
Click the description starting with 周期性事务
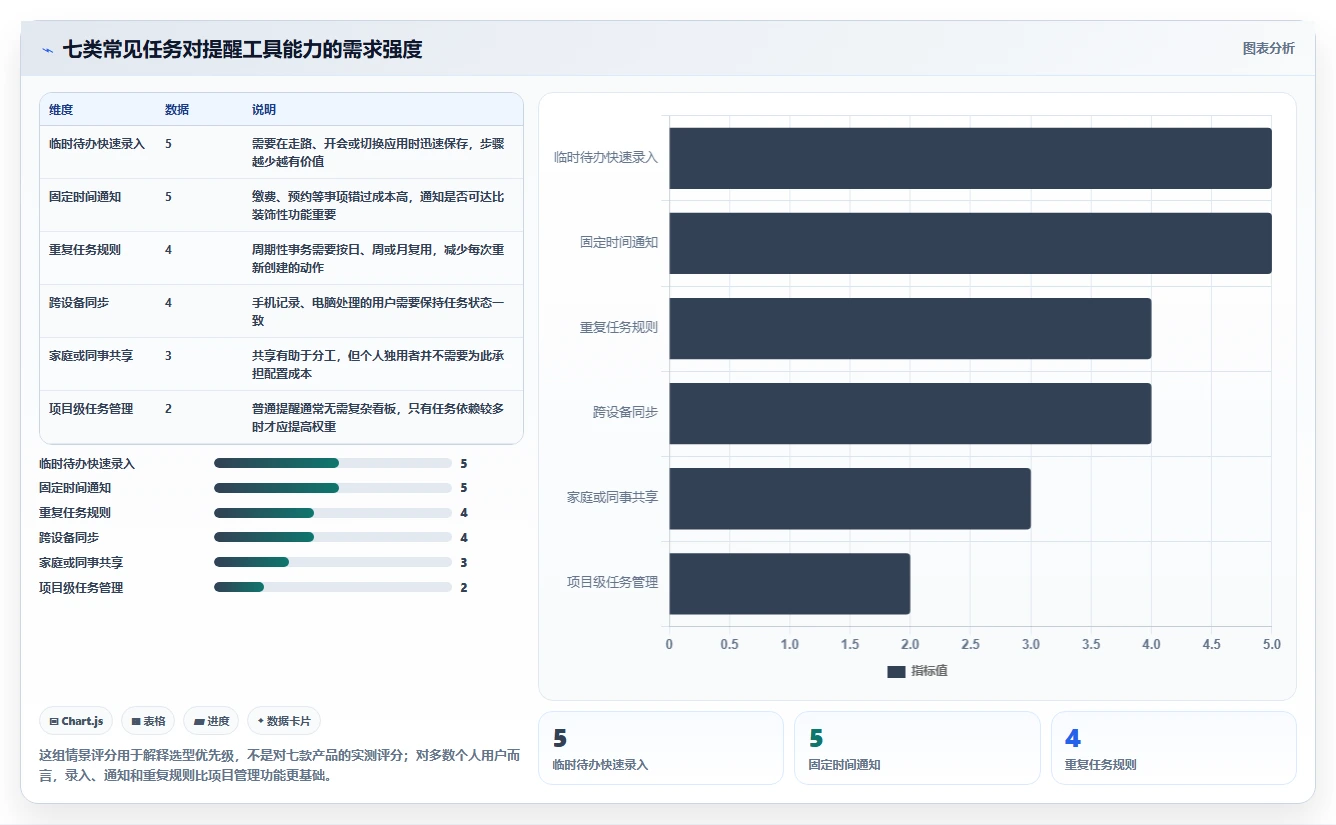(378, 259)
